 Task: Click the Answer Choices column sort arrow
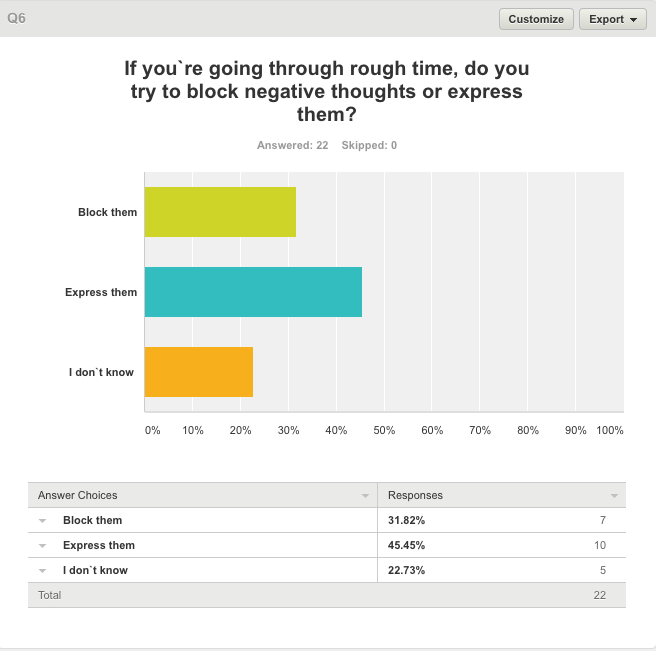pos(365,496)
